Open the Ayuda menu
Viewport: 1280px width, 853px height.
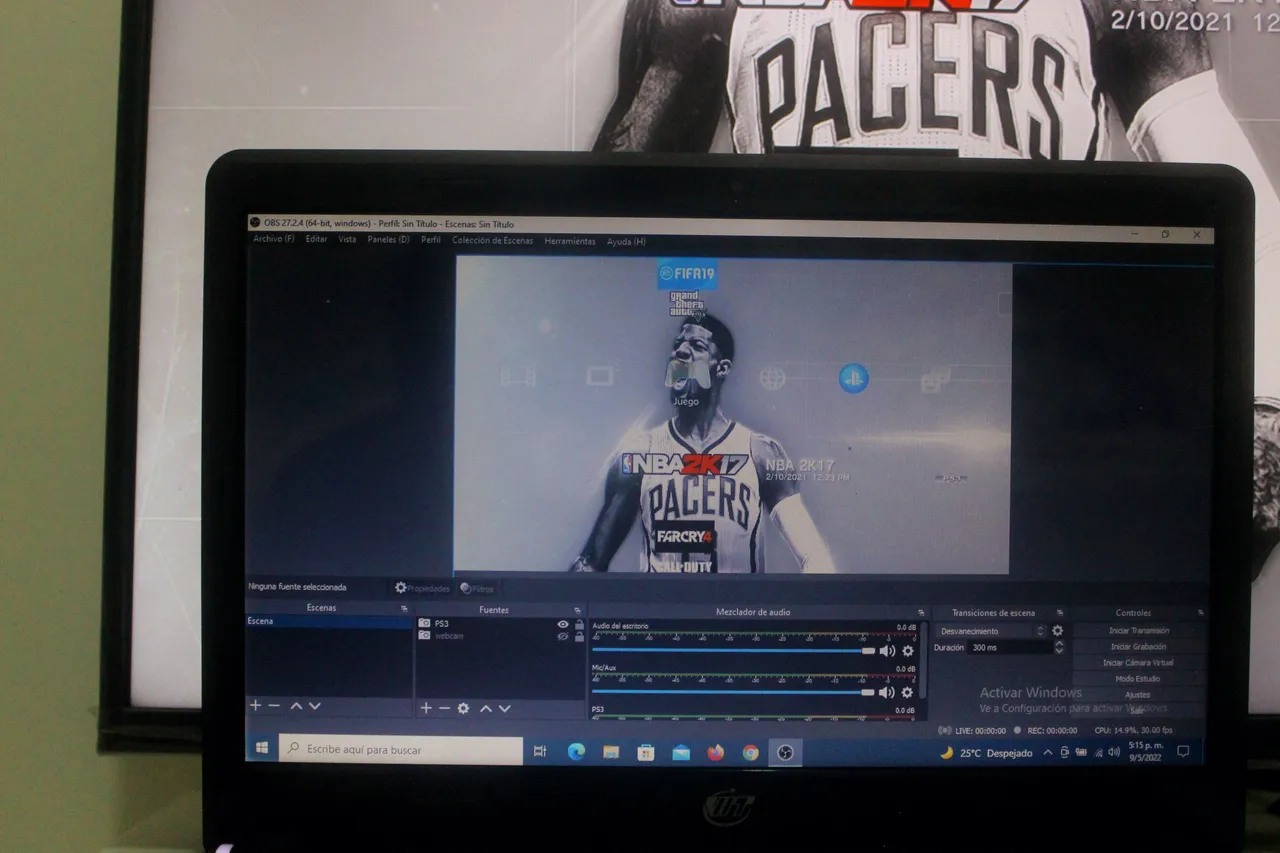(x=626, y=241)
